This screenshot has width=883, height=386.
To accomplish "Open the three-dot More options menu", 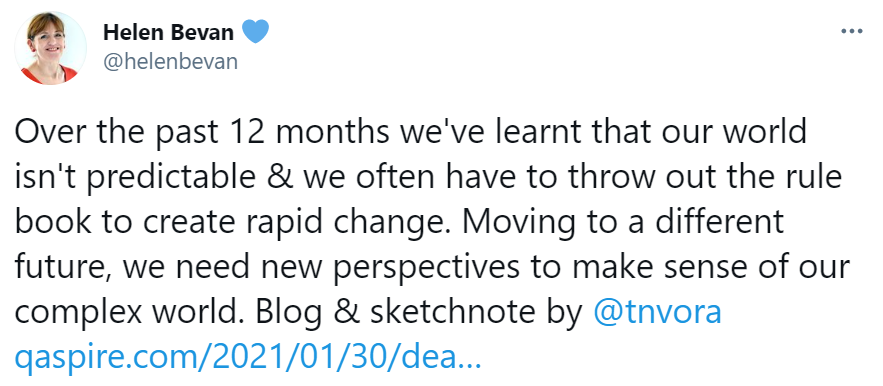I will point(851,32).
